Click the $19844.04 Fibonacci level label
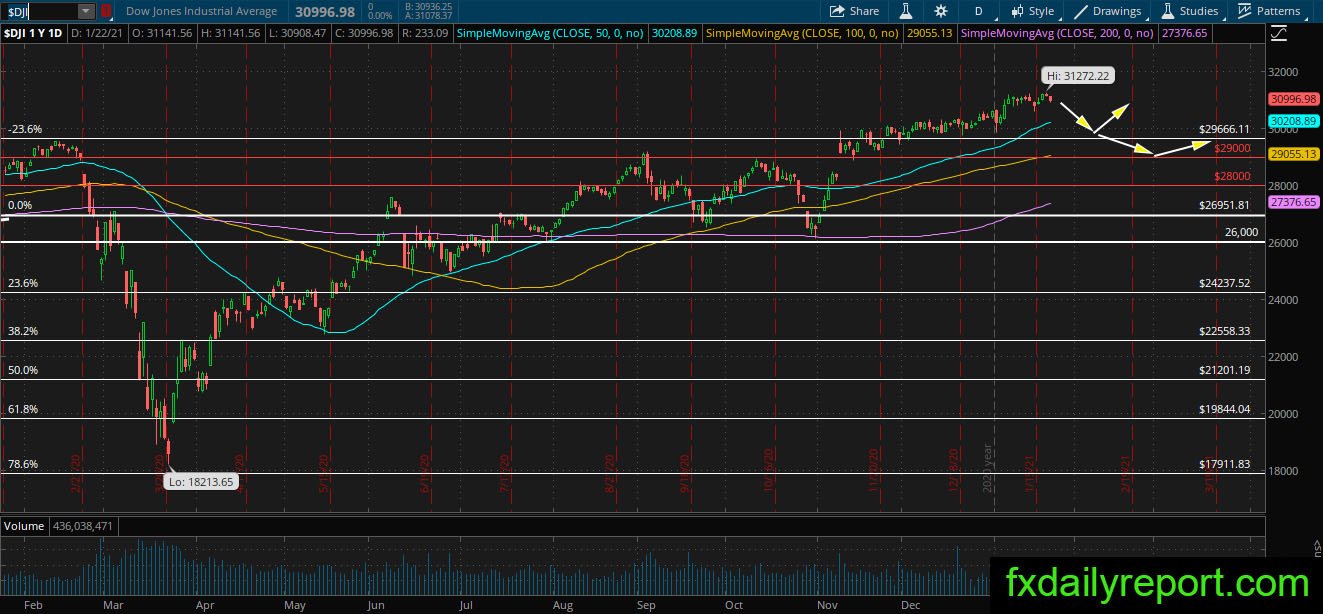Viewport: 1323px width, 614px height. [1224, 409]
